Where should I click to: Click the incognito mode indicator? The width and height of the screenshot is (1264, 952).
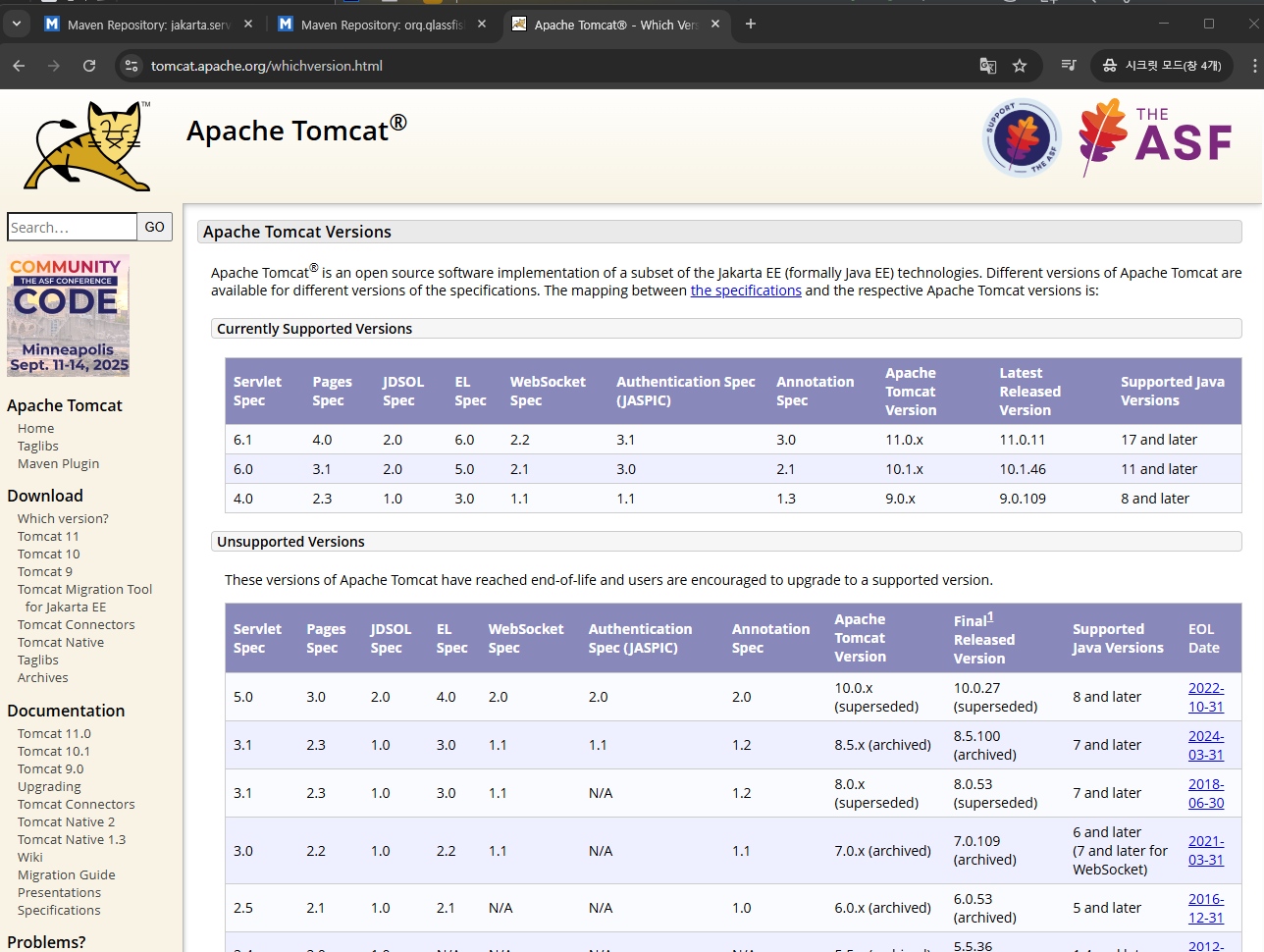pos(1162,66)
